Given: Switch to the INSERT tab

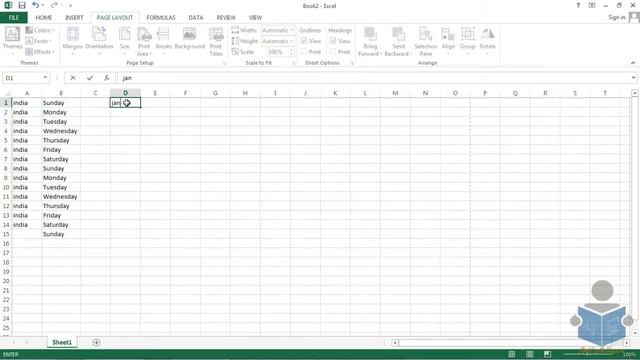Looking at the screenshot, I should click(74, 18).
